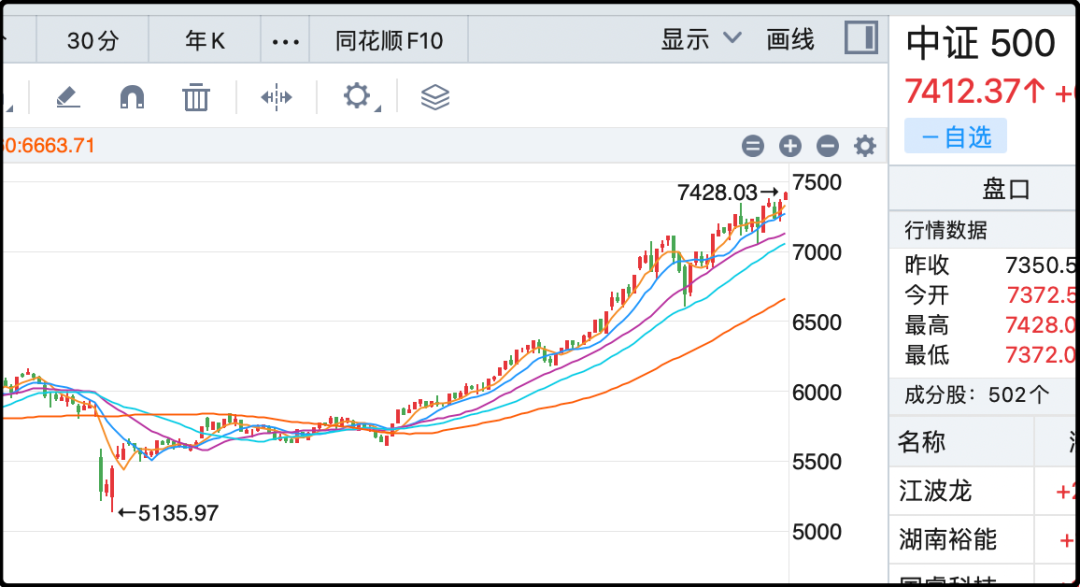
Task: Expand the 显示 dropdown
Action: [701, 39]
